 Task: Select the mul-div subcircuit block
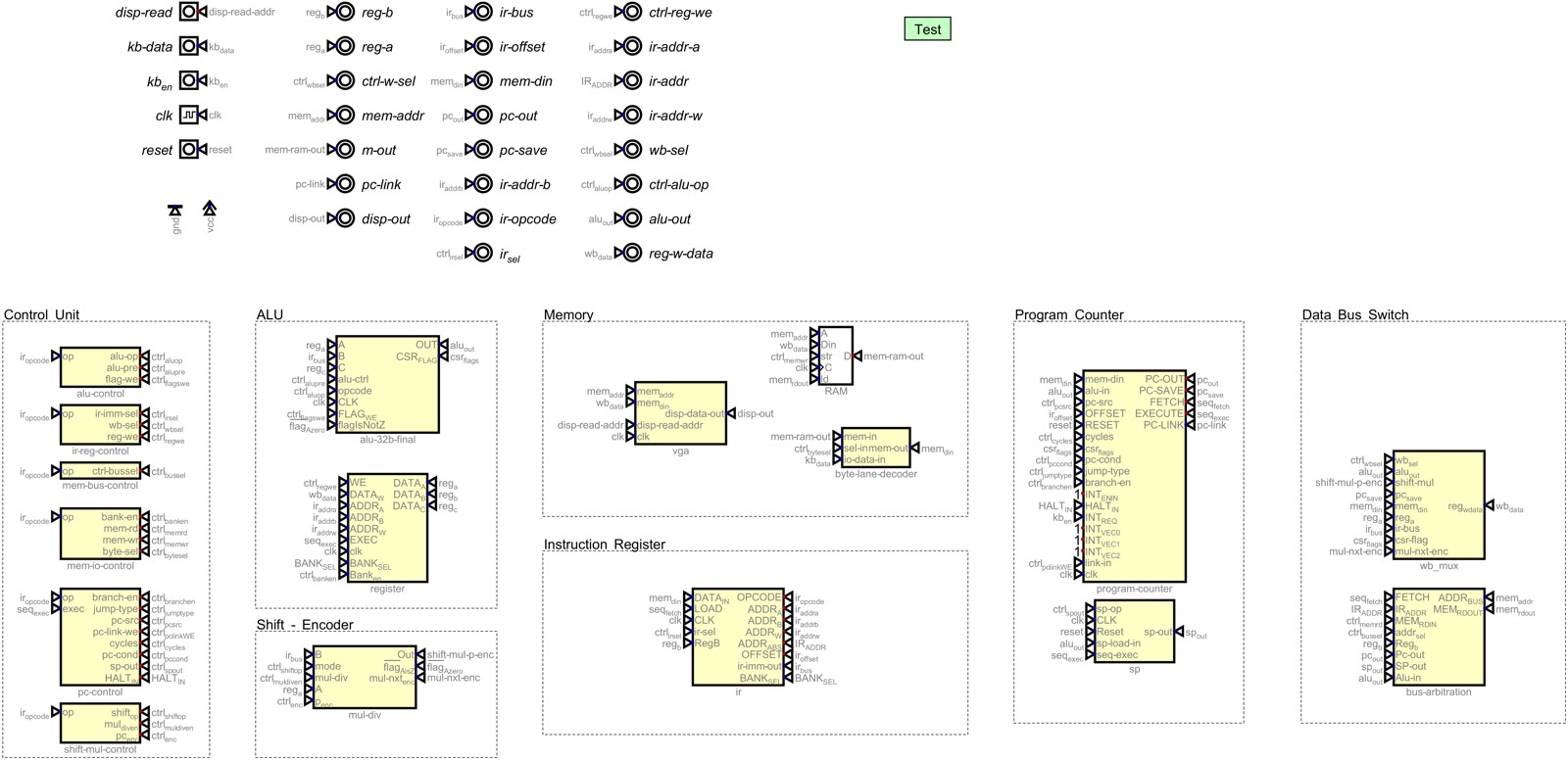coord(365,678)
